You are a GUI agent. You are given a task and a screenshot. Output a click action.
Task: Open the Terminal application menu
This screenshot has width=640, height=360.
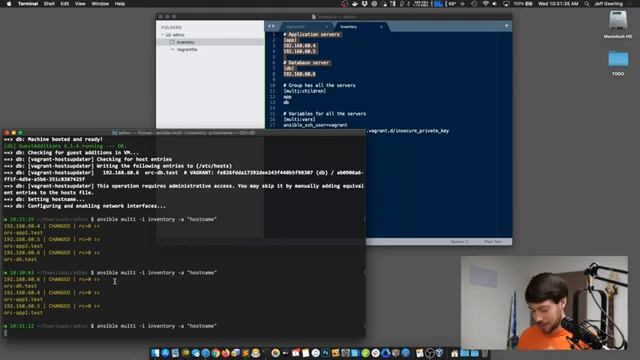28,4
